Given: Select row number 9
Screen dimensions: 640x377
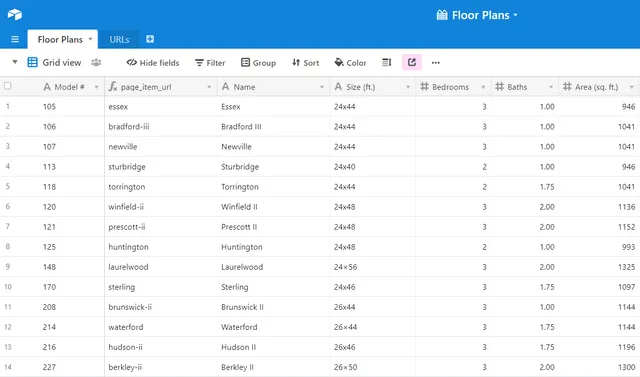Looking at the screenshot, I should tap(7, 266).
